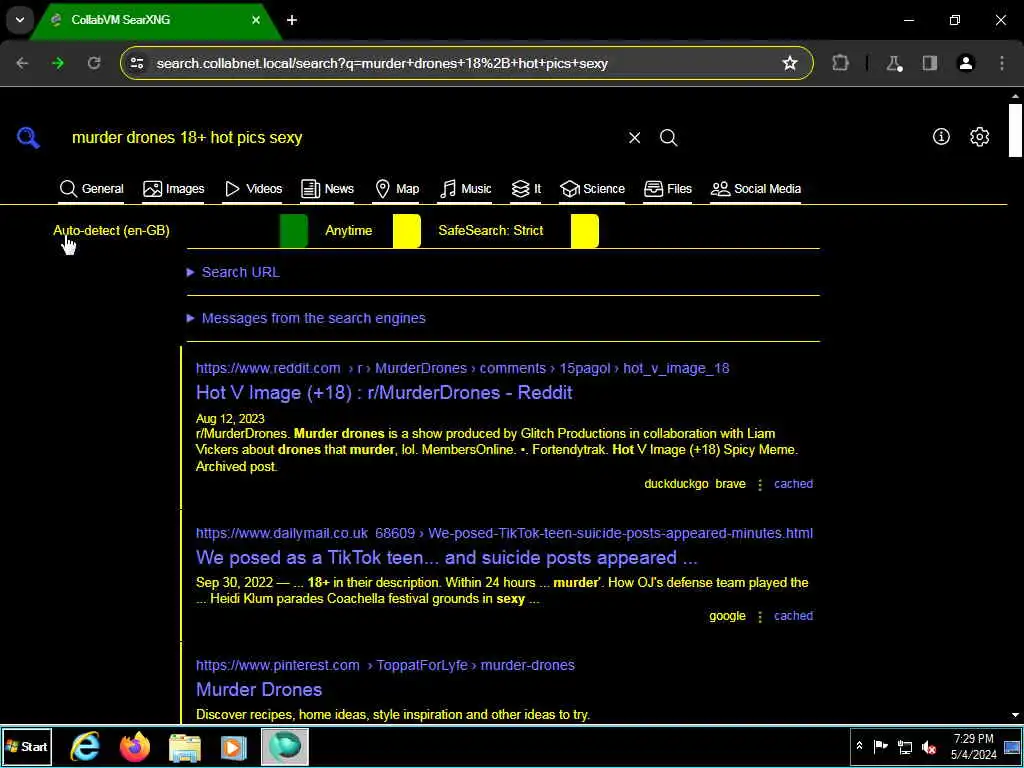Click the active taskbar browser icon
Image resolution: width=1024 pixels, height=768 pixels.
click(285, 746)
